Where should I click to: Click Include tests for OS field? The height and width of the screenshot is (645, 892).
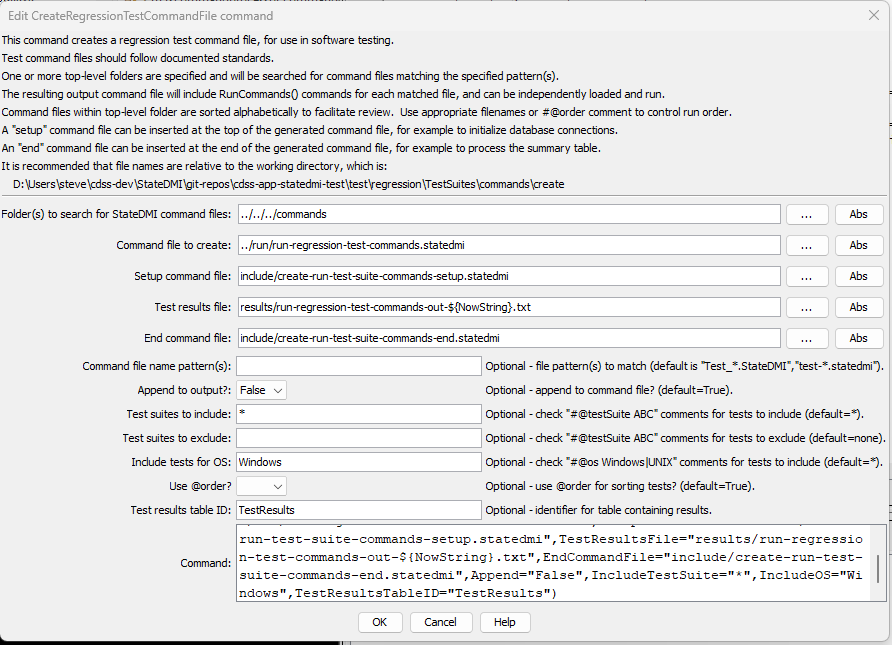coord(359,462)
